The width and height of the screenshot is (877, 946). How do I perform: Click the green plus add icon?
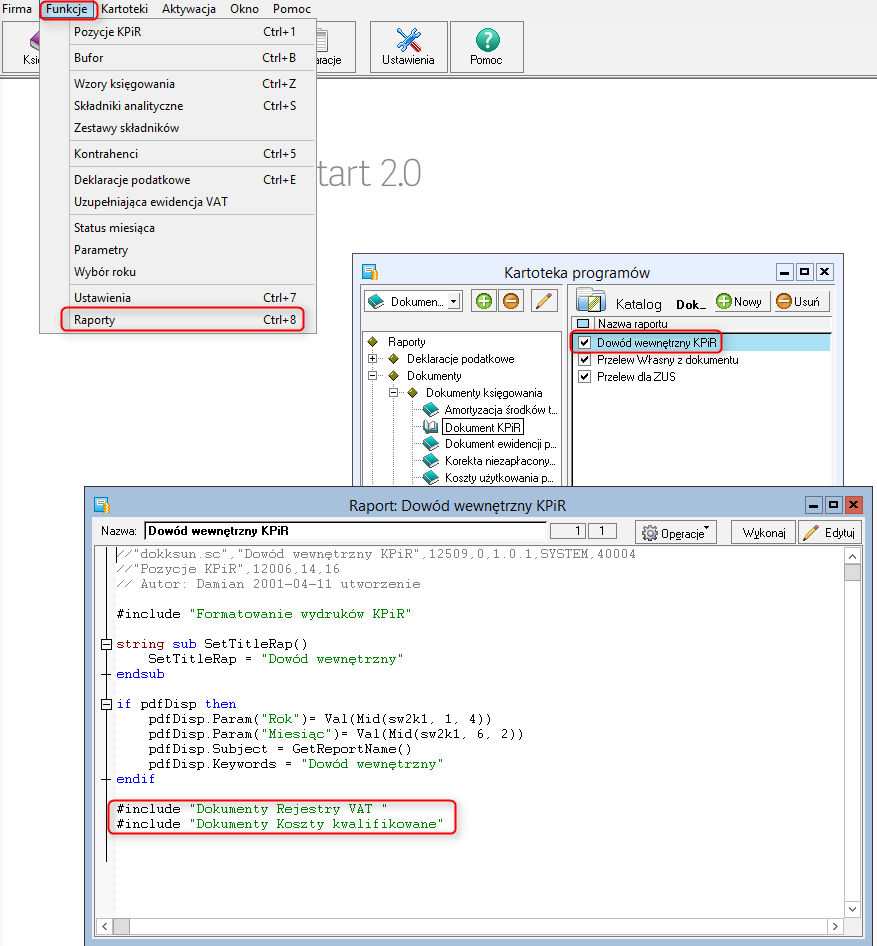click(x=483, y=301)
